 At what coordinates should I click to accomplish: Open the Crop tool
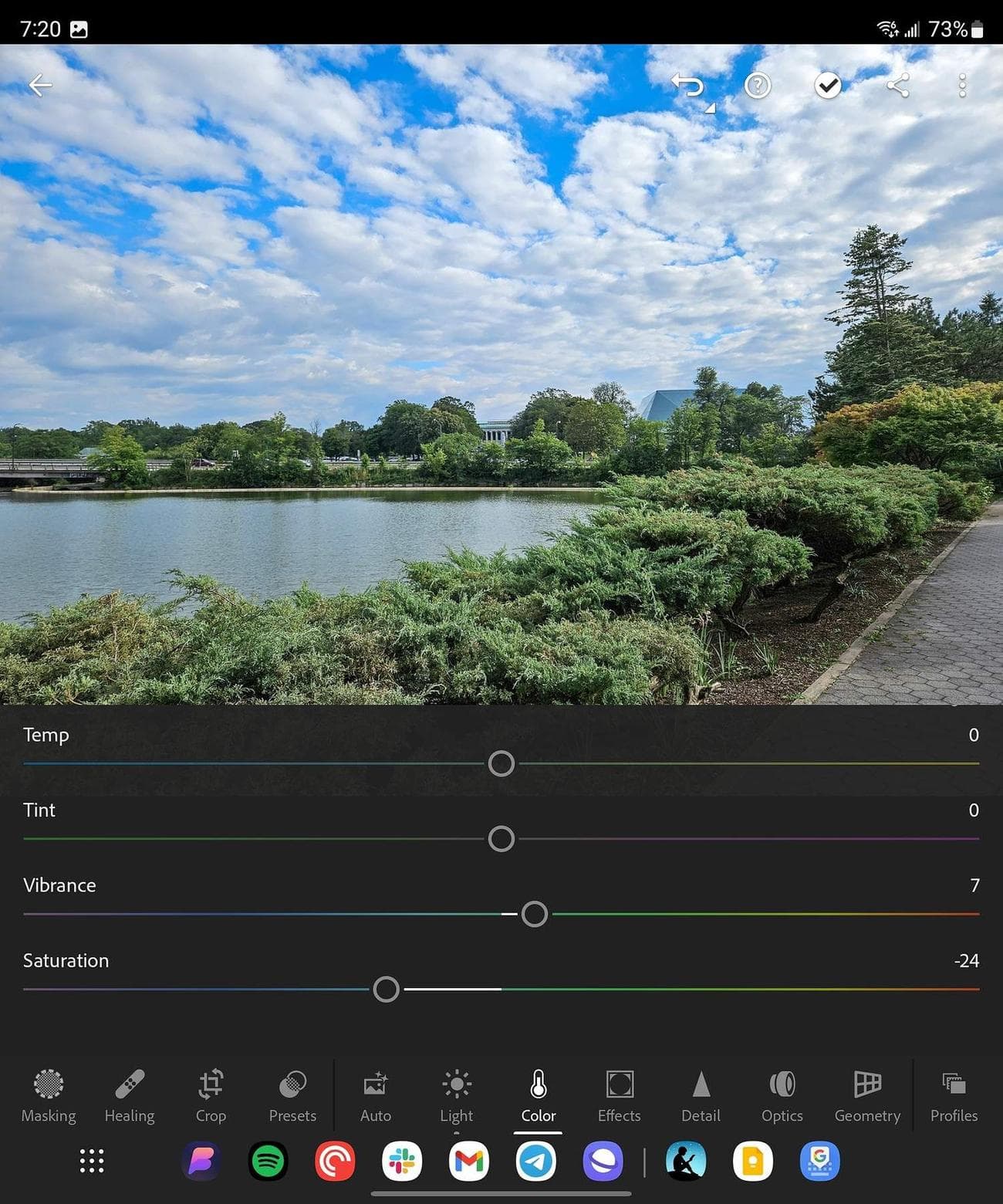[211, 1094]
